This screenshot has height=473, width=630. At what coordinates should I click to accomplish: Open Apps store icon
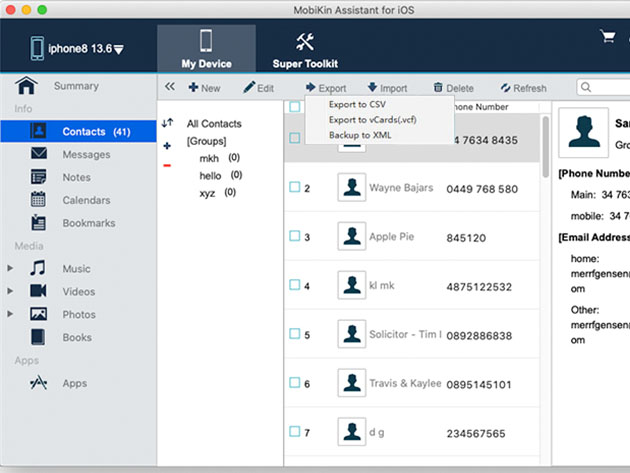[x=39, y=383]
